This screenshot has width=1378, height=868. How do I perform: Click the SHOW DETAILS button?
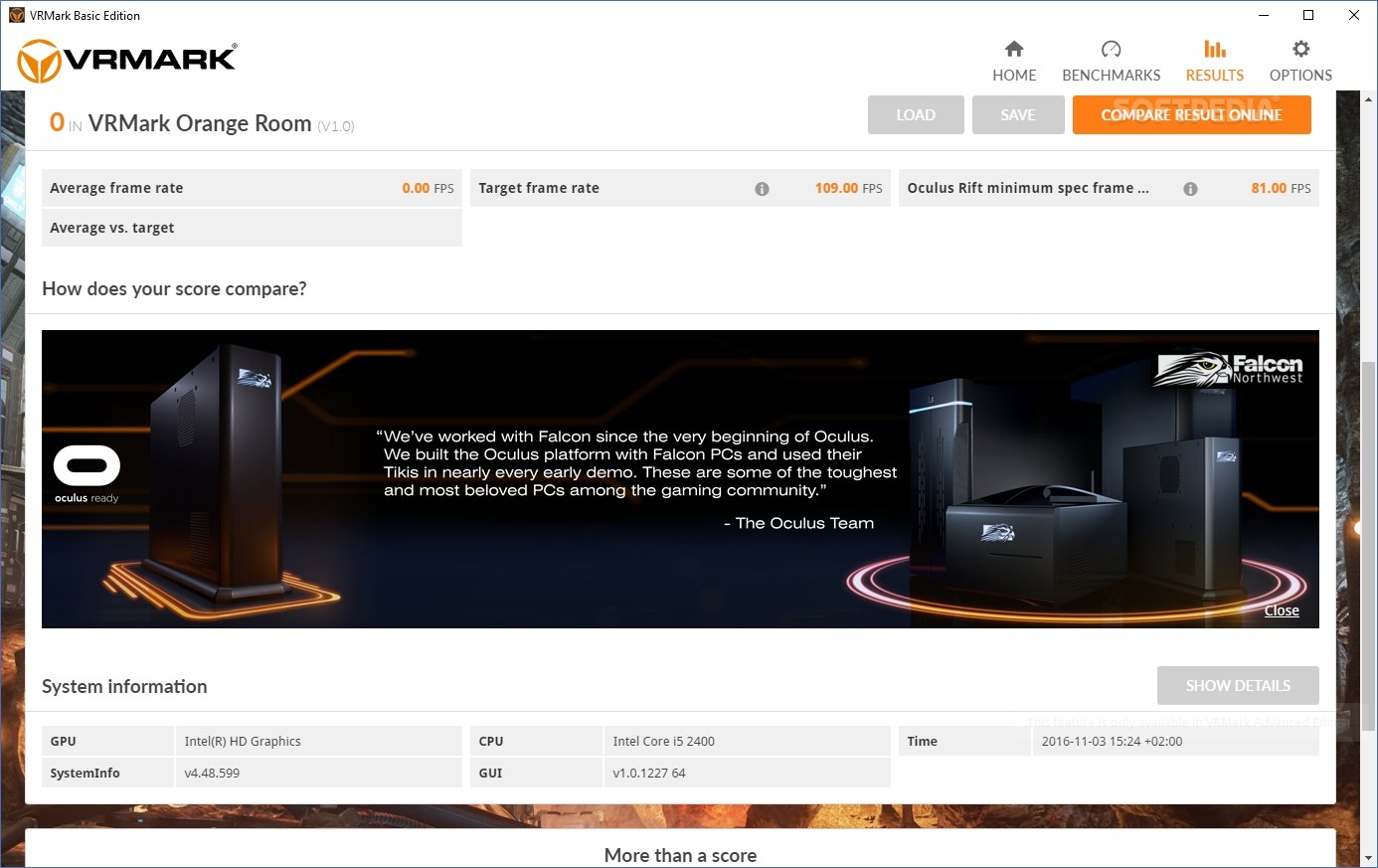click(x=1238, y=685)
